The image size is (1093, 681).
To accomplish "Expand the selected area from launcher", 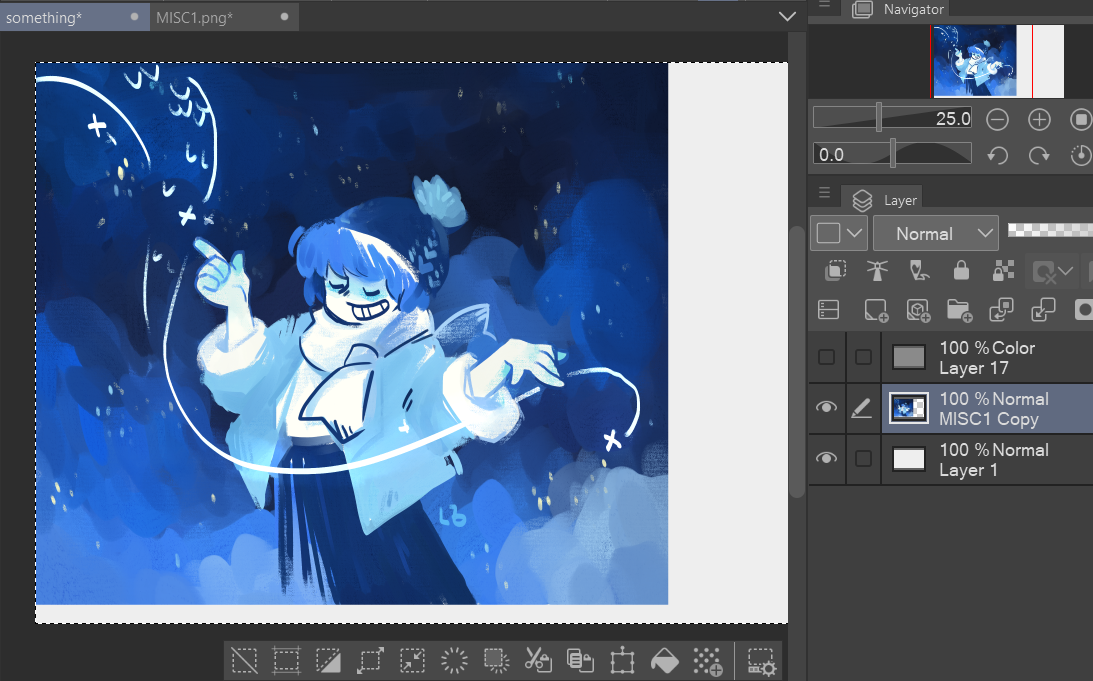I will 370,661.
